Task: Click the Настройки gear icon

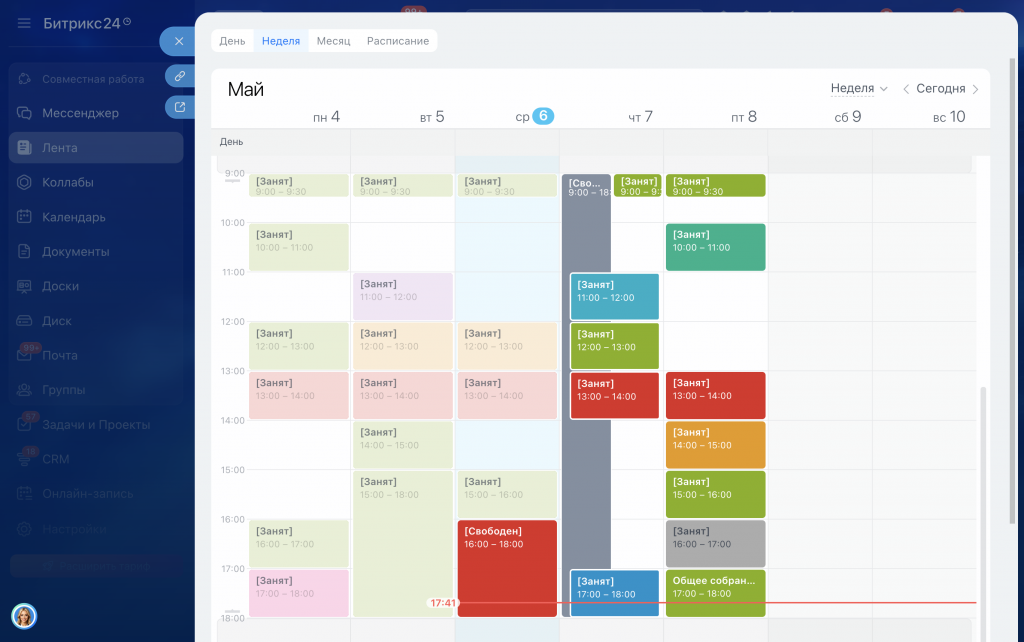Action: 24,529
